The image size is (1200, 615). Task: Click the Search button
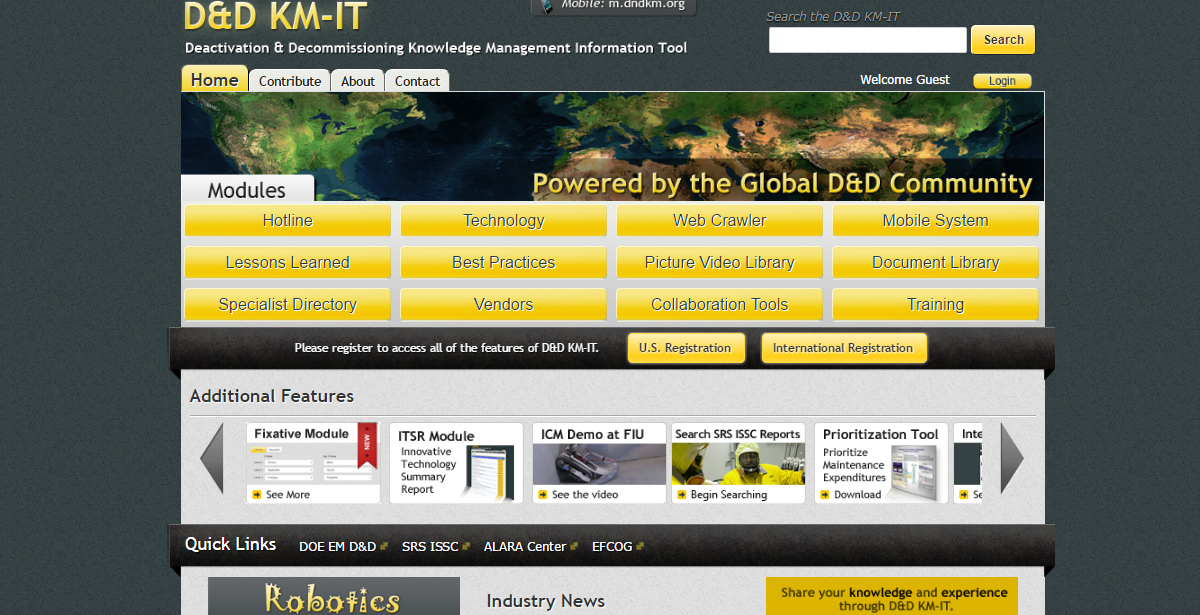point(1002,39)
